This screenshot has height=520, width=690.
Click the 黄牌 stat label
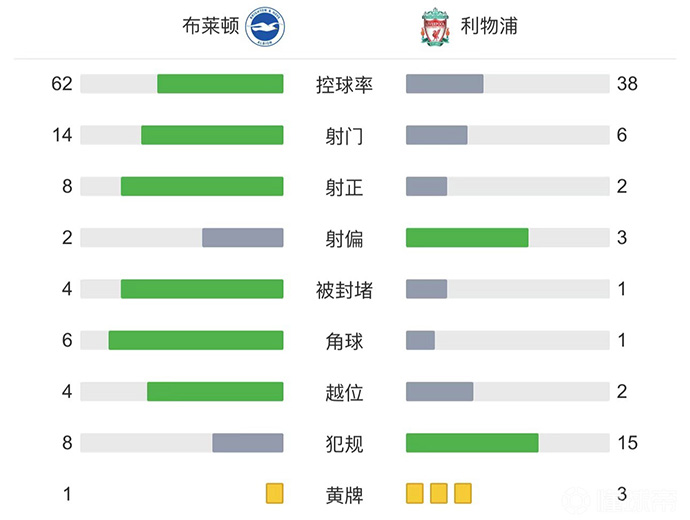[x=344, y=494]
